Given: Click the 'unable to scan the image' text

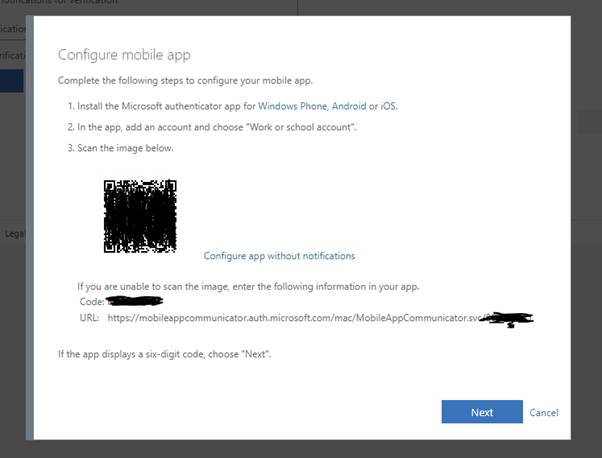Looking at the screenshot, I should tap(248, 287).
